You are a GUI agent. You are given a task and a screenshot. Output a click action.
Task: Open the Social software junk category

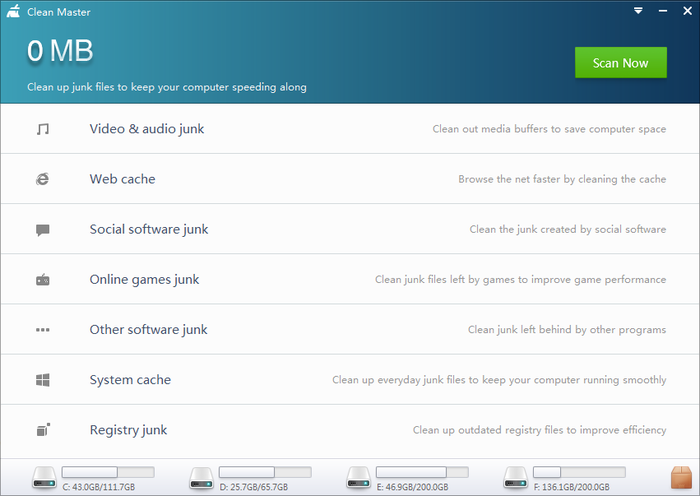(350, 229)
